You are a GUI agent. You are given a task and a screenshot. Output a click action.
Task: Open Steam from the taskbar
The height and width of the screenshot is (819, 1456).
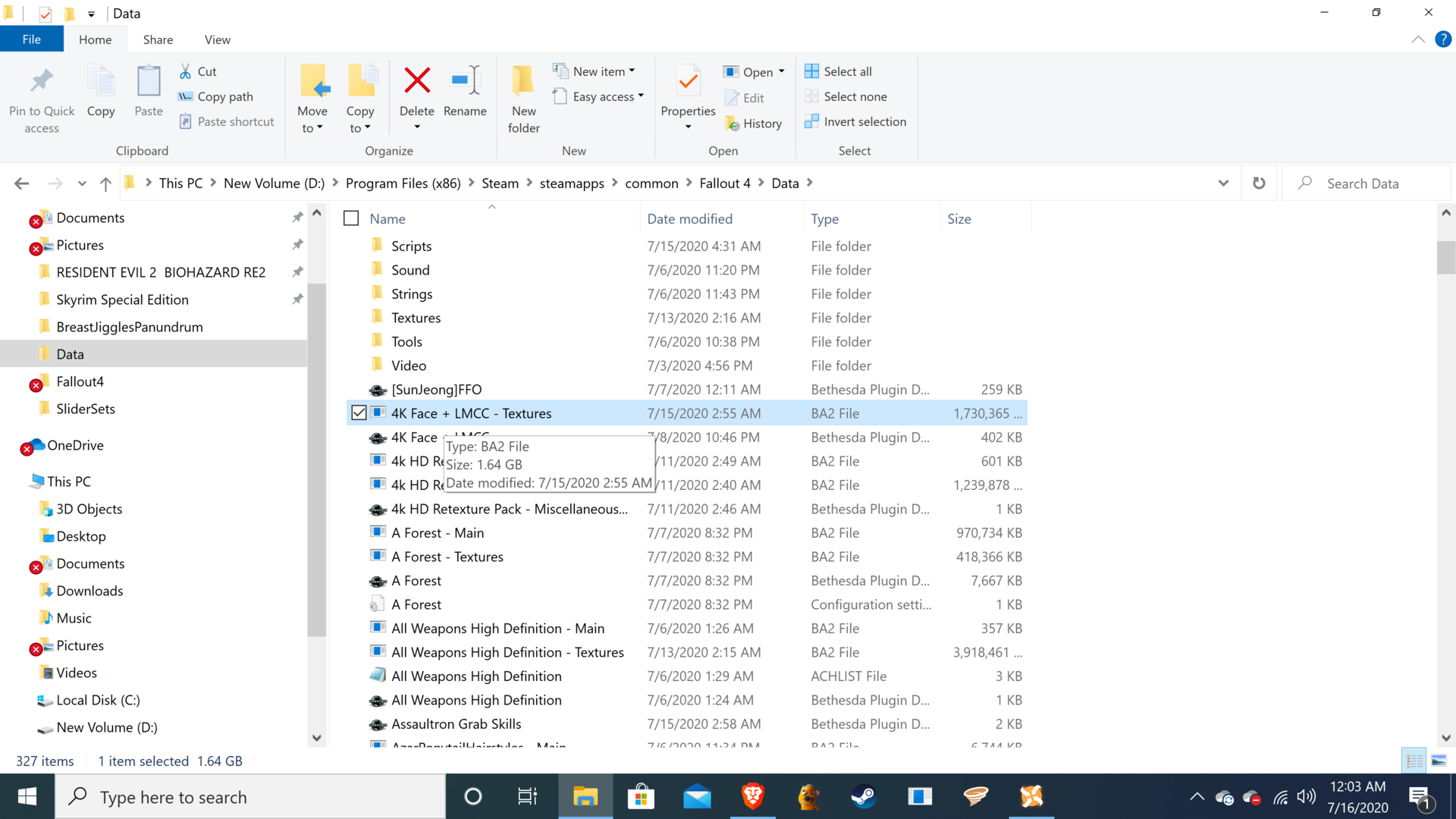864,796
